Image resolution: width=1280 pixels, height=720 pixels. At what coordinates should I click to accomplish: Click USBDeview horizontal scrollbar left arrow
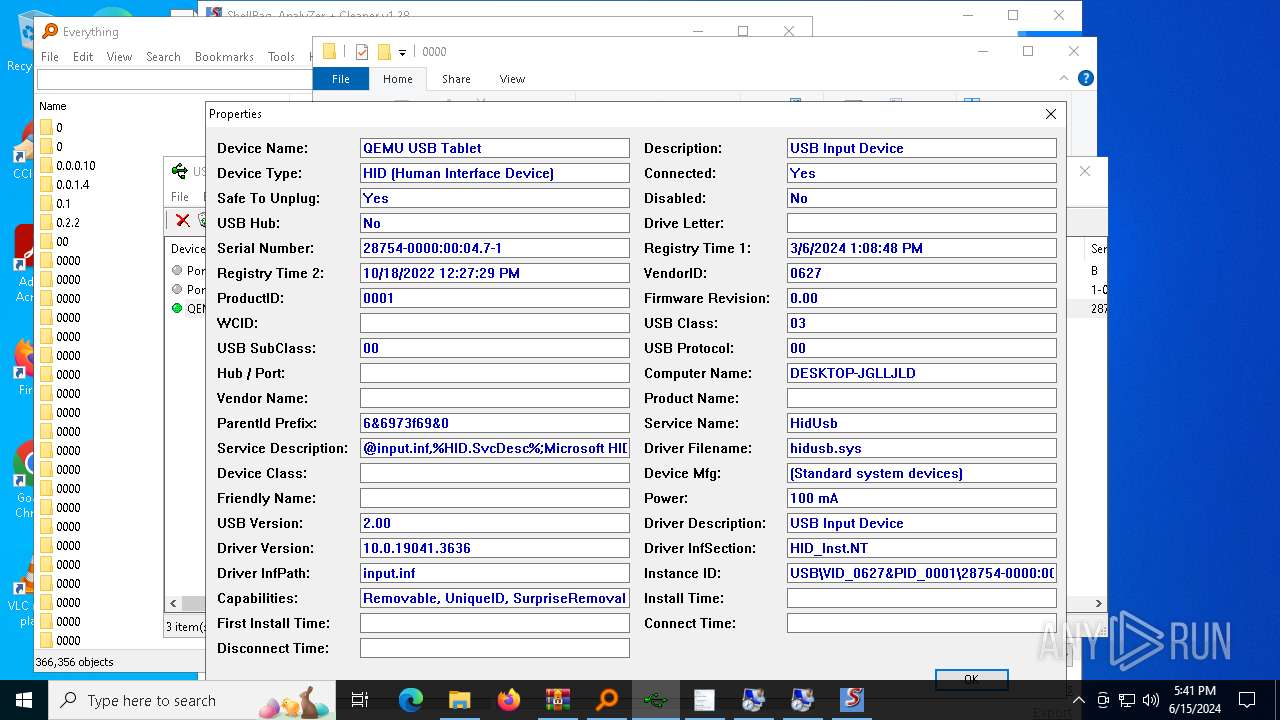pos(173,603)
